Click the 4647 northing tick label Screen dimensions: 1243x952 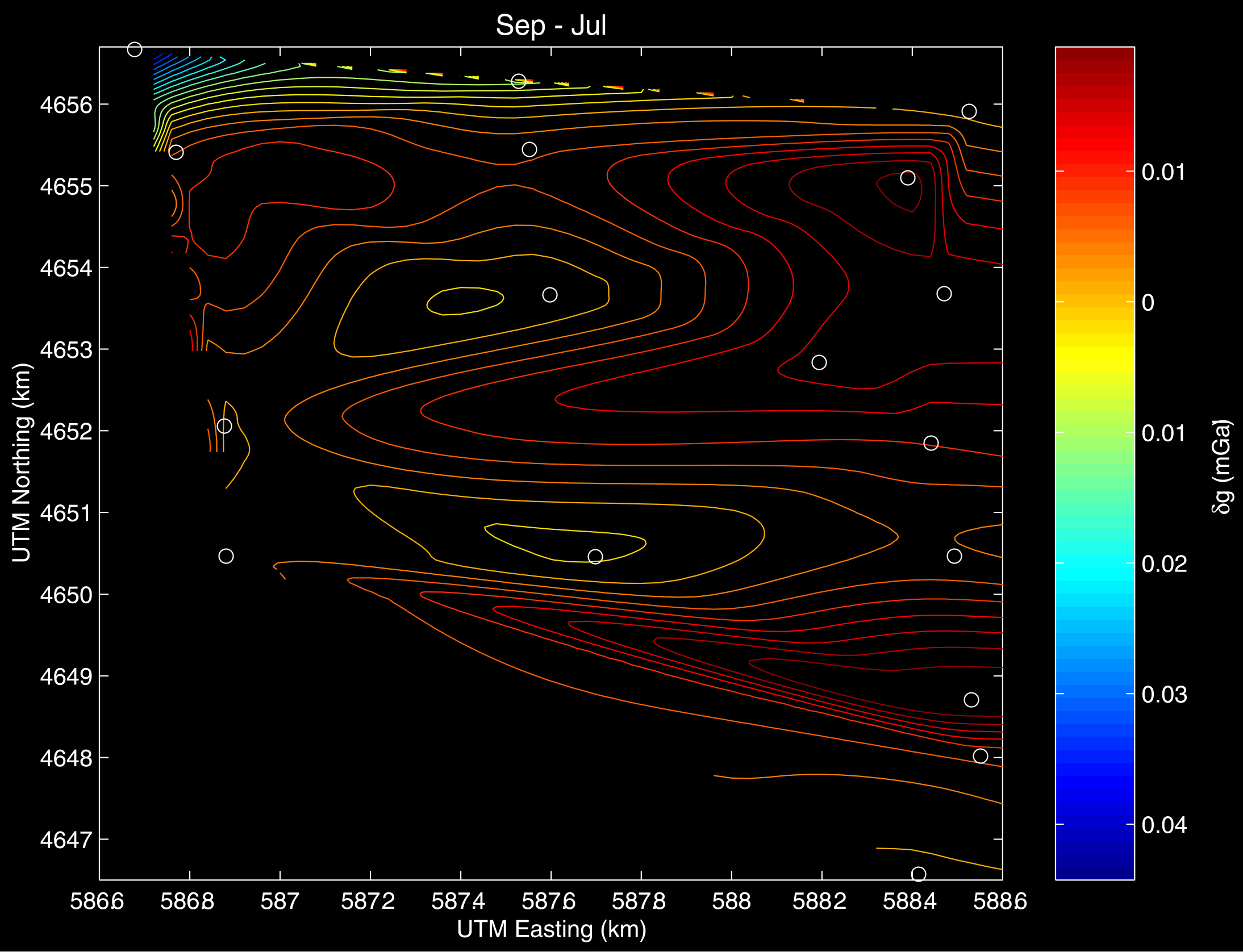[x=66, y=840]
